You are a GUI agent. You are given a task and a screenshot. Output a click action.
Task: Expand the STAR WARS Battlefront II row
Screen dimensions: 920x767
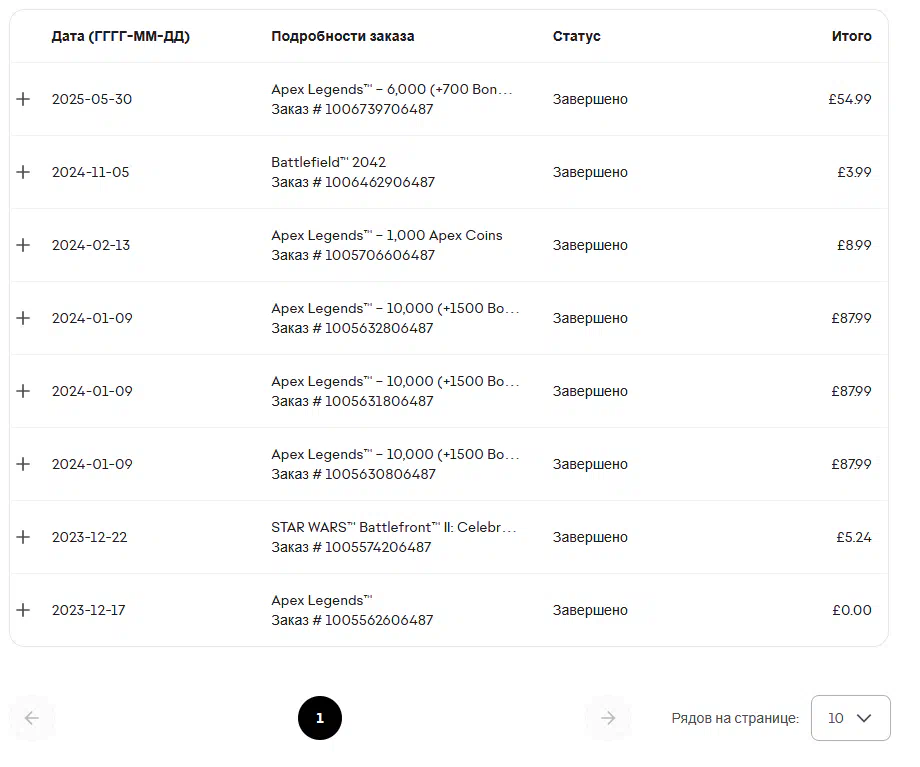click(23, 537)
